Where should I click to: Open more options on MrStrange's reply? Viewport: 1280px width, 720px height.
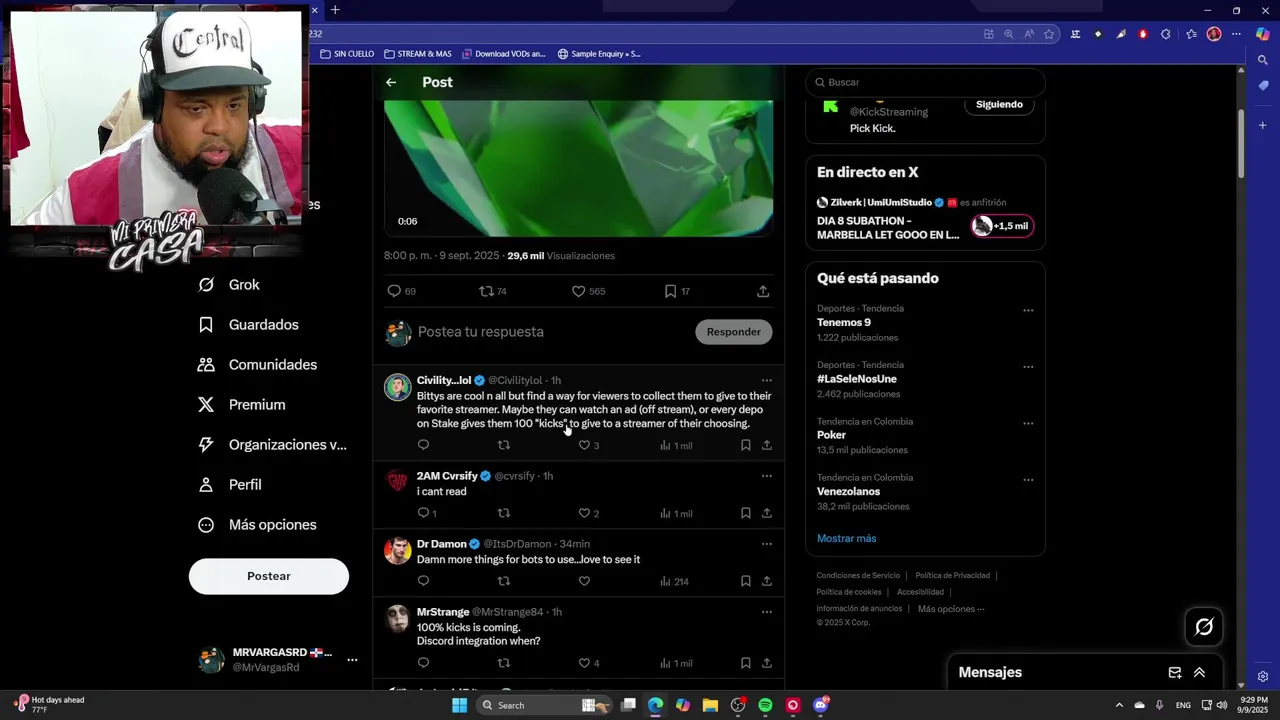(767, 612)
